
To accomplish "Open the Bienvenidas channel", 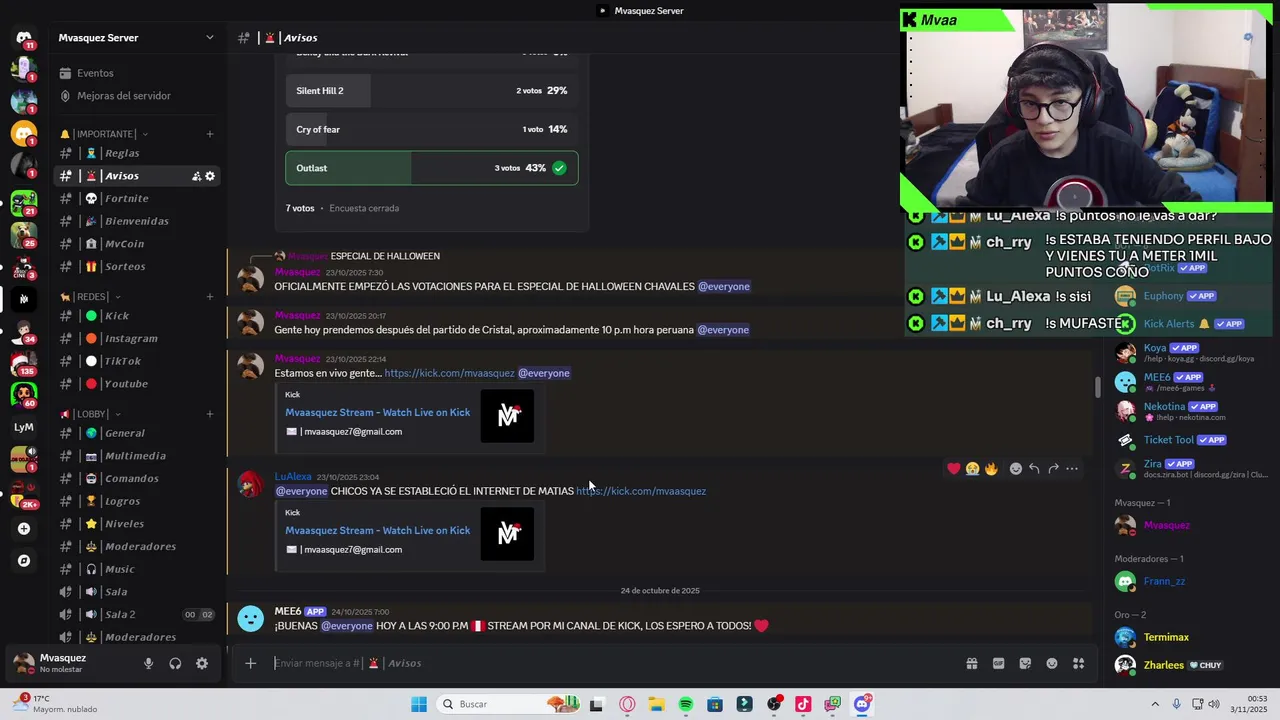I will [137, 221].
